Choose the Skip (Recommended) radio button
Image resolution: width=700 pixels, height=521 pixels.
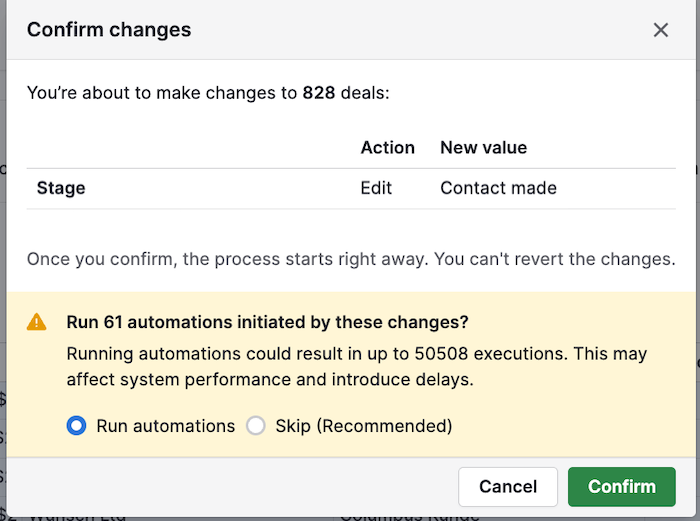click(256, 426)
